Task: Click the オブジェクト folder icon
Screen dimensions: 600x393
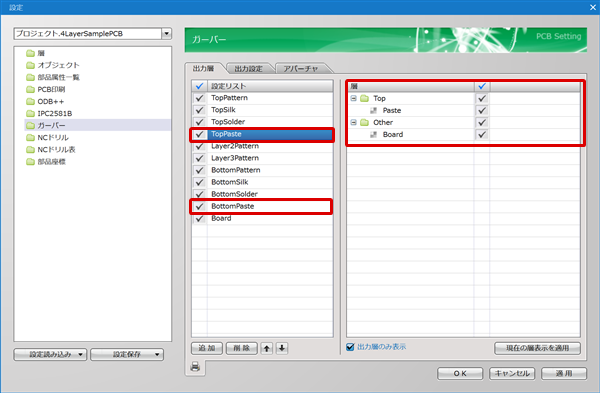Action: pyautogui.click(x=31, y=65)
